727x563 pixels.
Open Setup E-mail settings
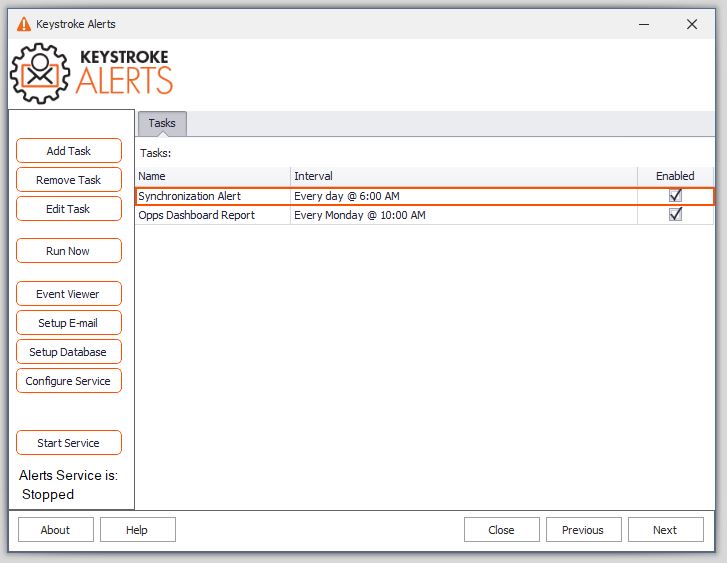click(x=69, y=323)
